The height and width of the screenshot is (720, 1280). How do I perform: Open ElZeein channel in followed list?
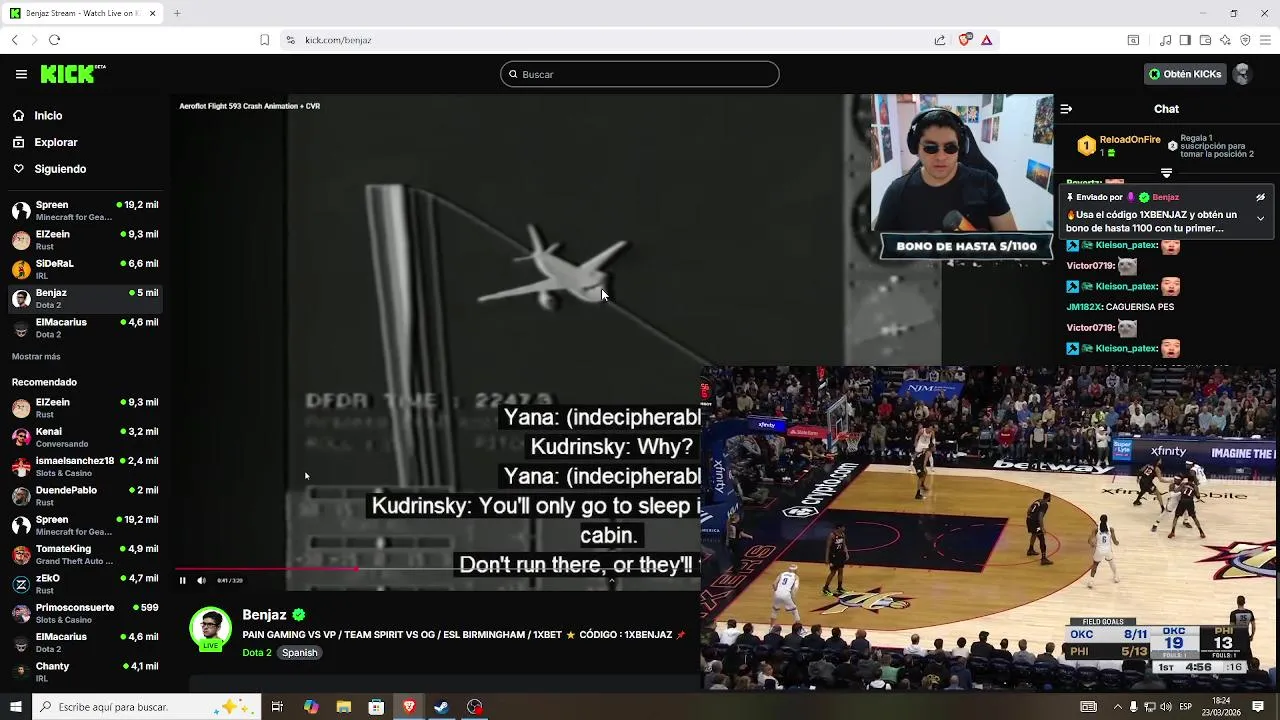85,240
